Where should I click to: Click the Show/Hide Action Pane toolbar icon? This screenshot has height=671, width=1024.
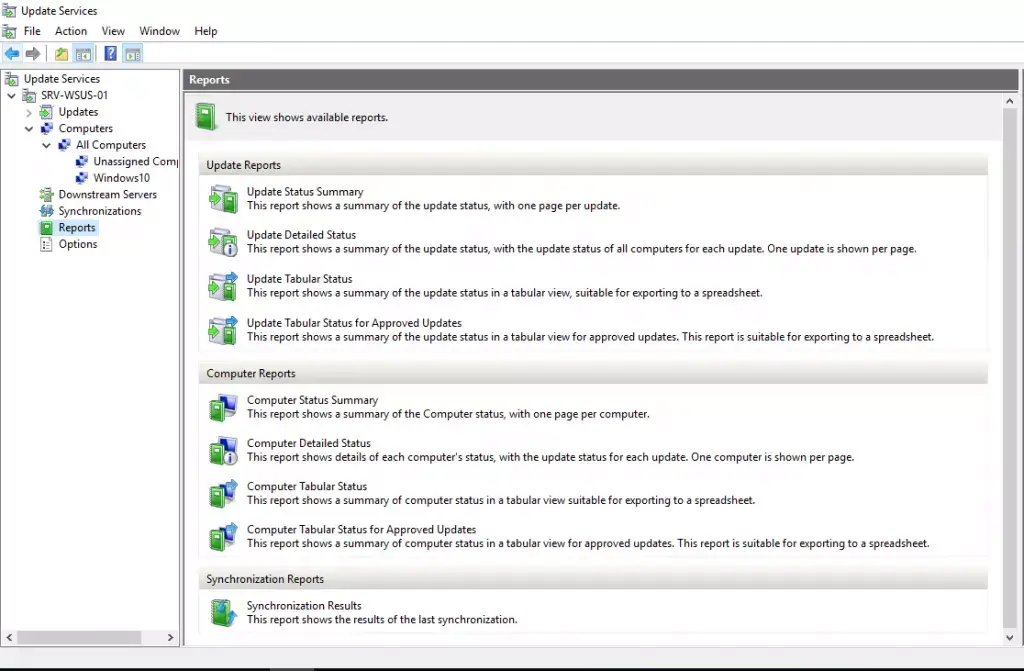tap(133, 54)
